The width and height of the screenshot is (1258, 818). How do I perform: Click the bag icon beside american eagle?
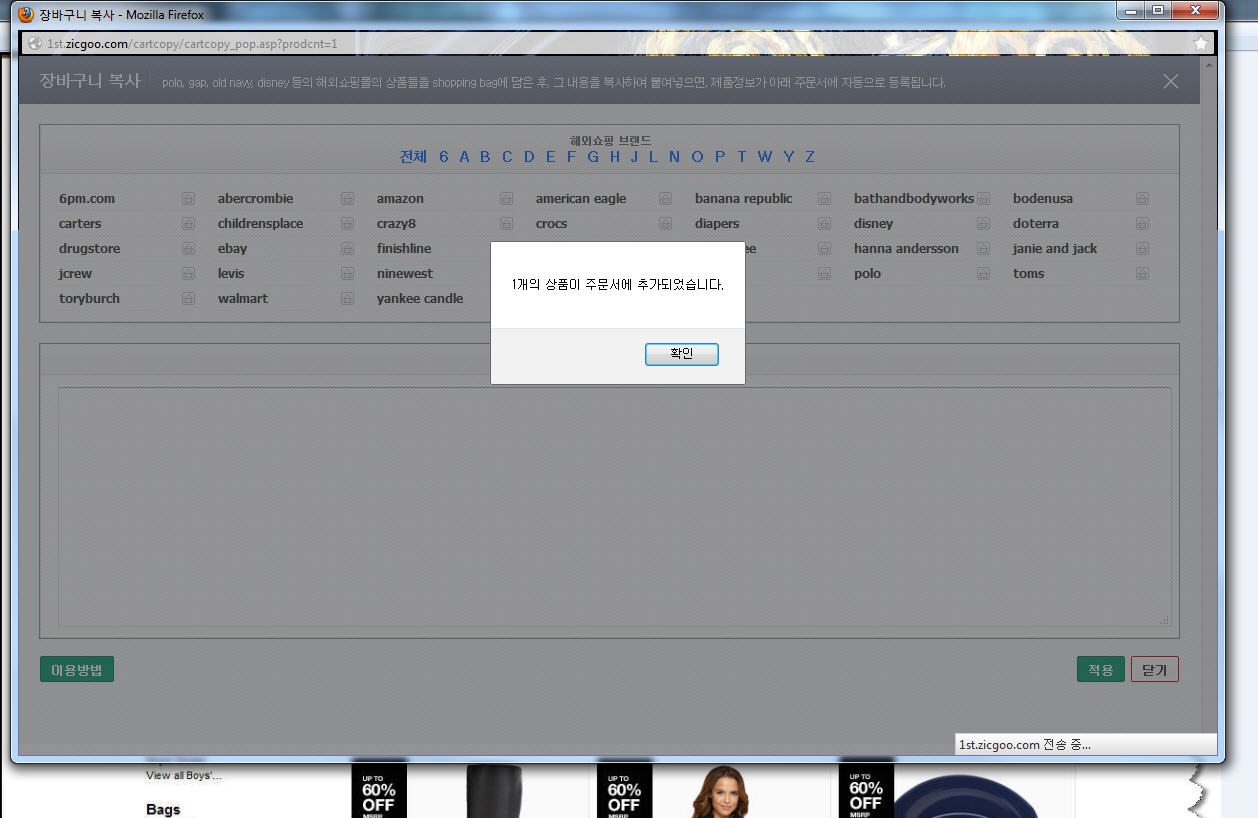(x=665, y=198)
